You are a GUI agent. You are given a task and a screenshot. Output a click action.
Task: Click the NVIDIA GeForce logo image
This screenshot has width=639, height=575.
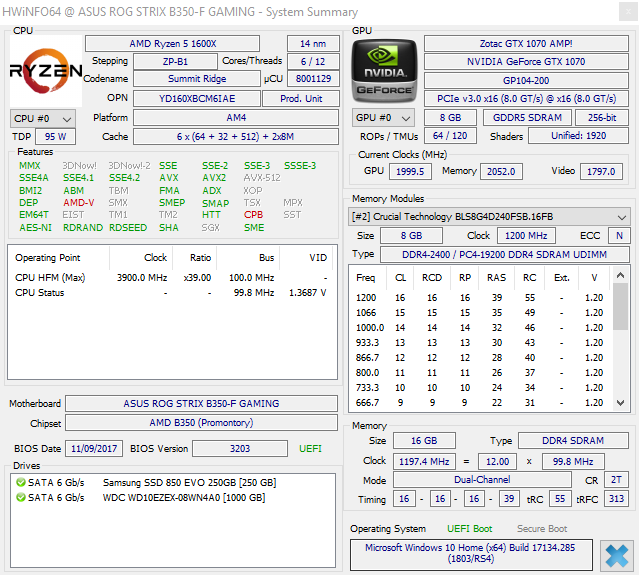(384, 70)
